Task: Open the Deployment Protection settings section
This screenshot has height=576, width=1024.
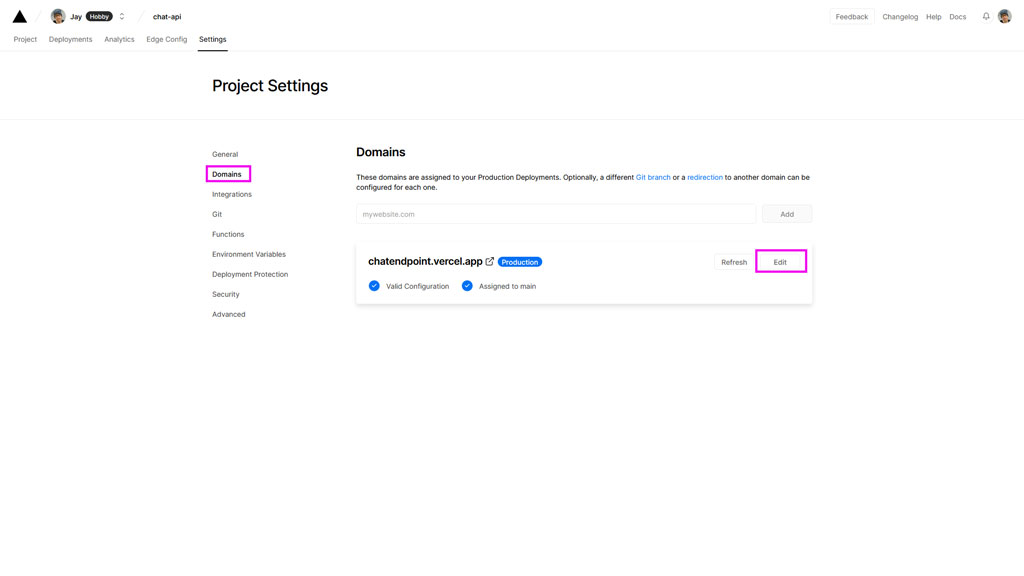Action: coord(252,274)
